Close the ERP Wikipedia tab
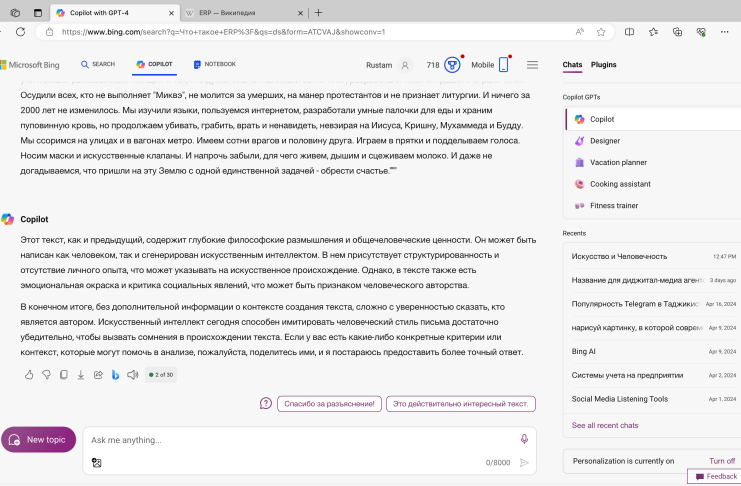The height and width of the screenshot is (486, 741). pyautogui.click(x=300, y=13)
